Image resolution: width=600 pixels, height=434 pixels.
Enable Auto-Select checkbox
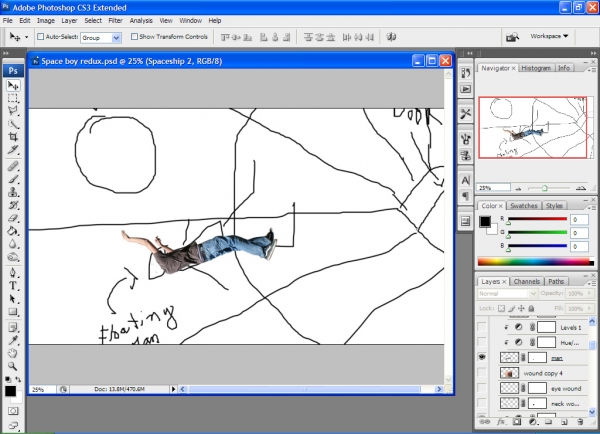(41, 37)
